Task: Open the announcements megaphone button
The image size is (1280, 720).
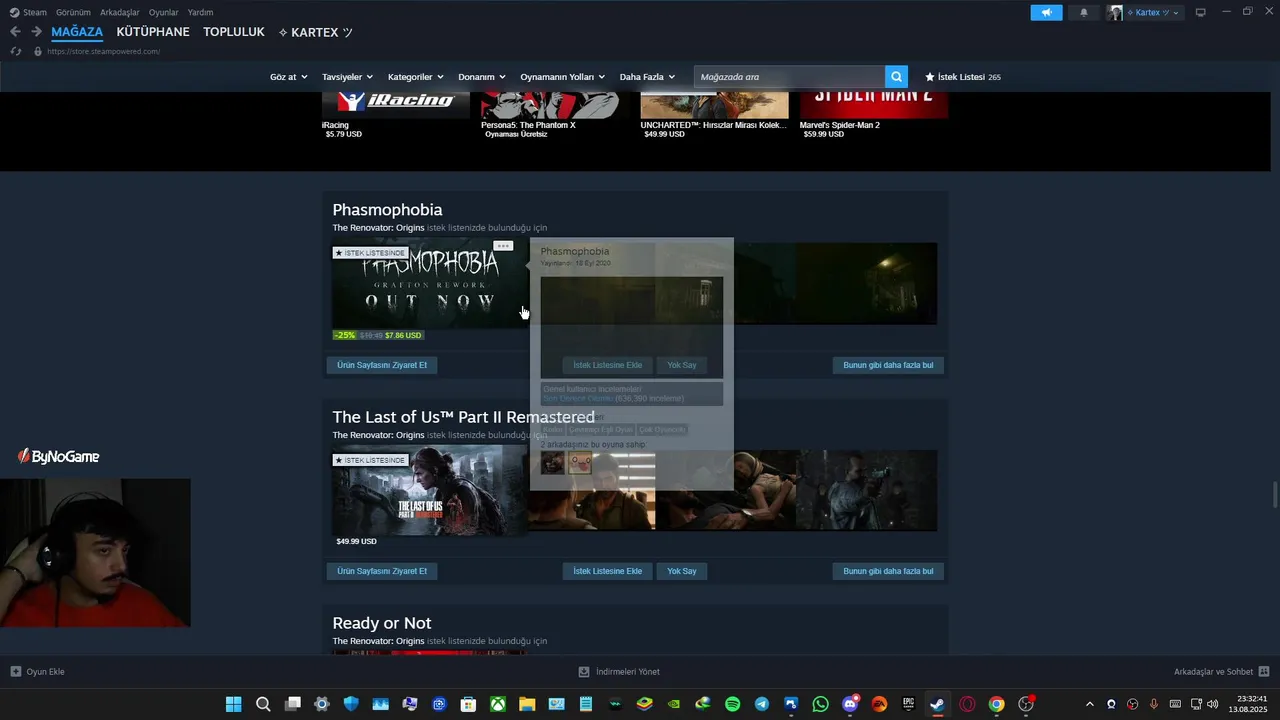Action: 1046,12
